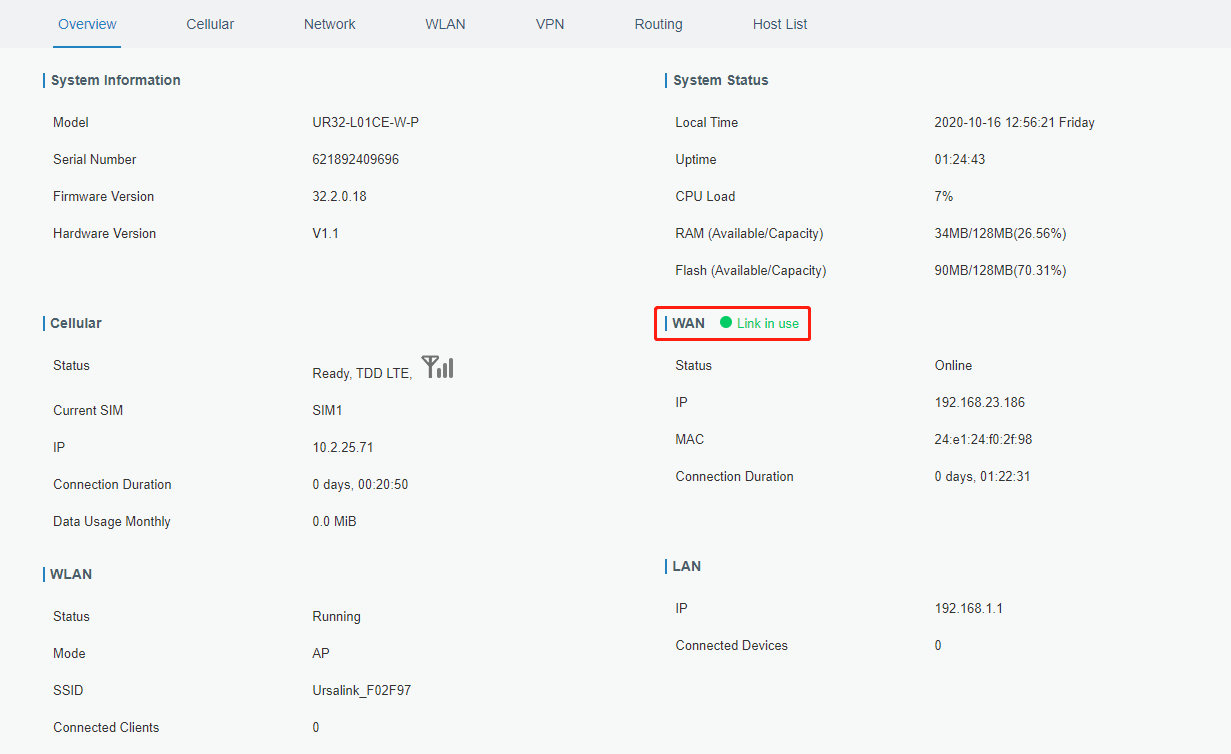Screen dimensions: 1231x754
Task: Click the System Status section heading
Action: 721,80
